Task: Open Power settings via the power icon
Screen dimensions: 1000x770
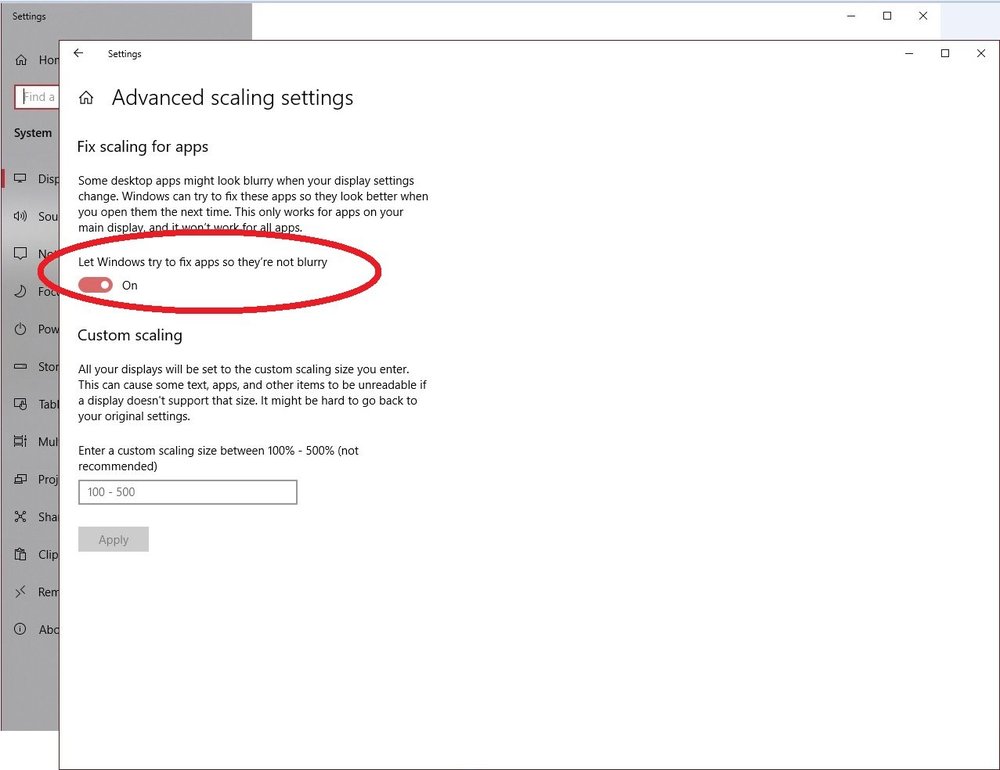Action: 20,329
